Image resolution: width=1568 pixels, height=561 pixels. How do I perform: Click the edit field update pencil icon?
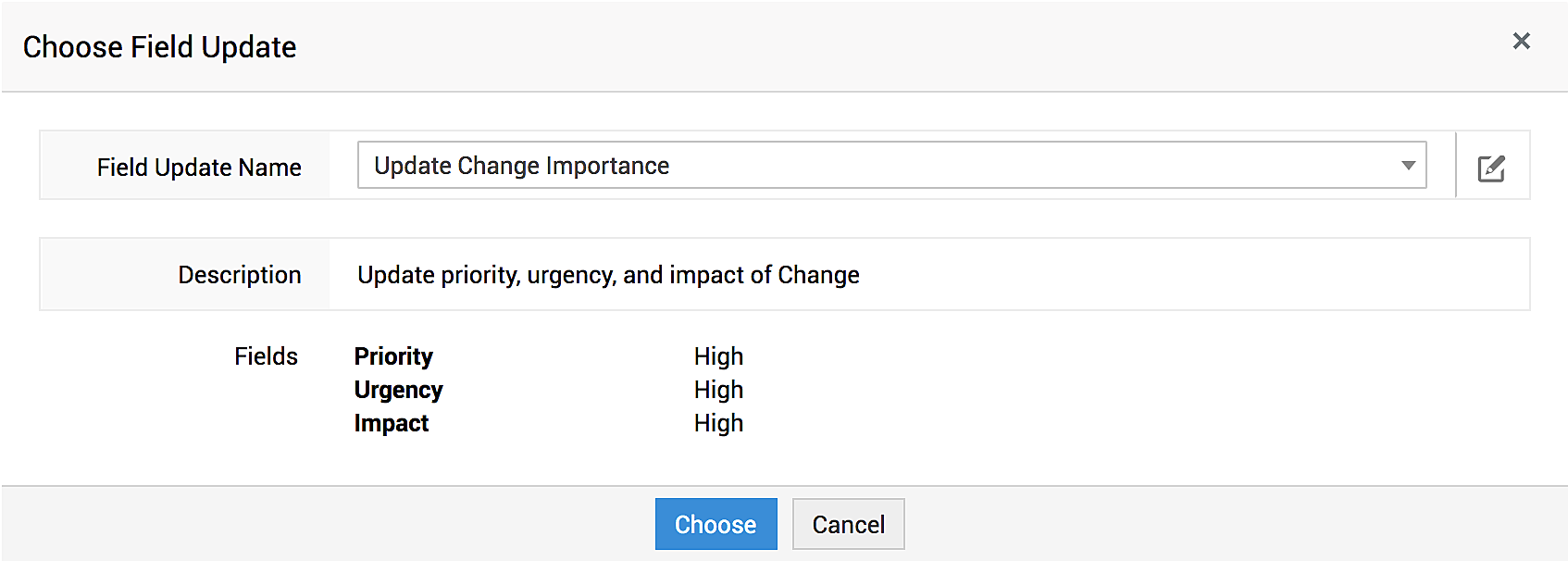[x=1491, y=168]
